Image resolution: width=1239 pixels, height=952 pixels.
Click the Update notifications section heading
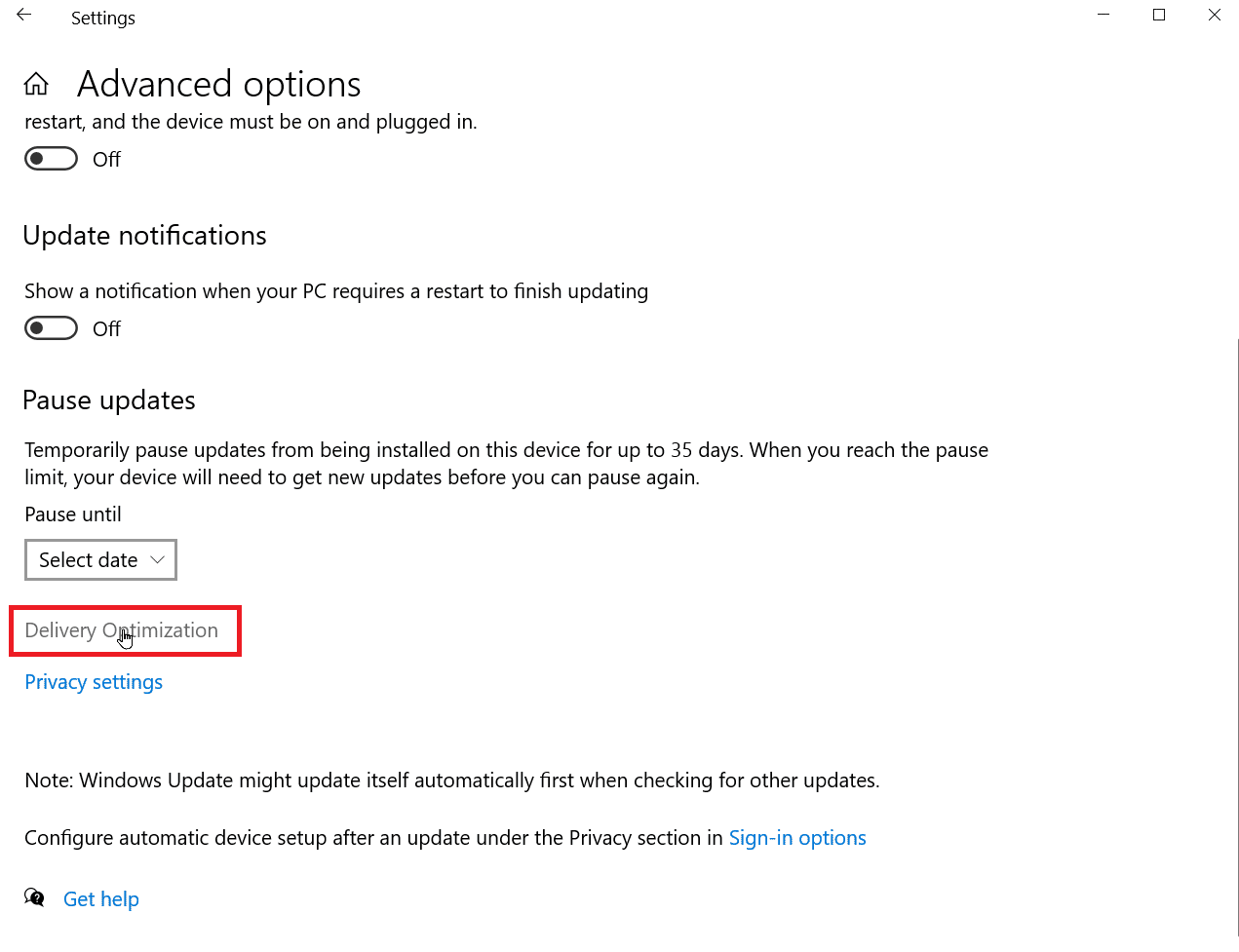[144, 236]
